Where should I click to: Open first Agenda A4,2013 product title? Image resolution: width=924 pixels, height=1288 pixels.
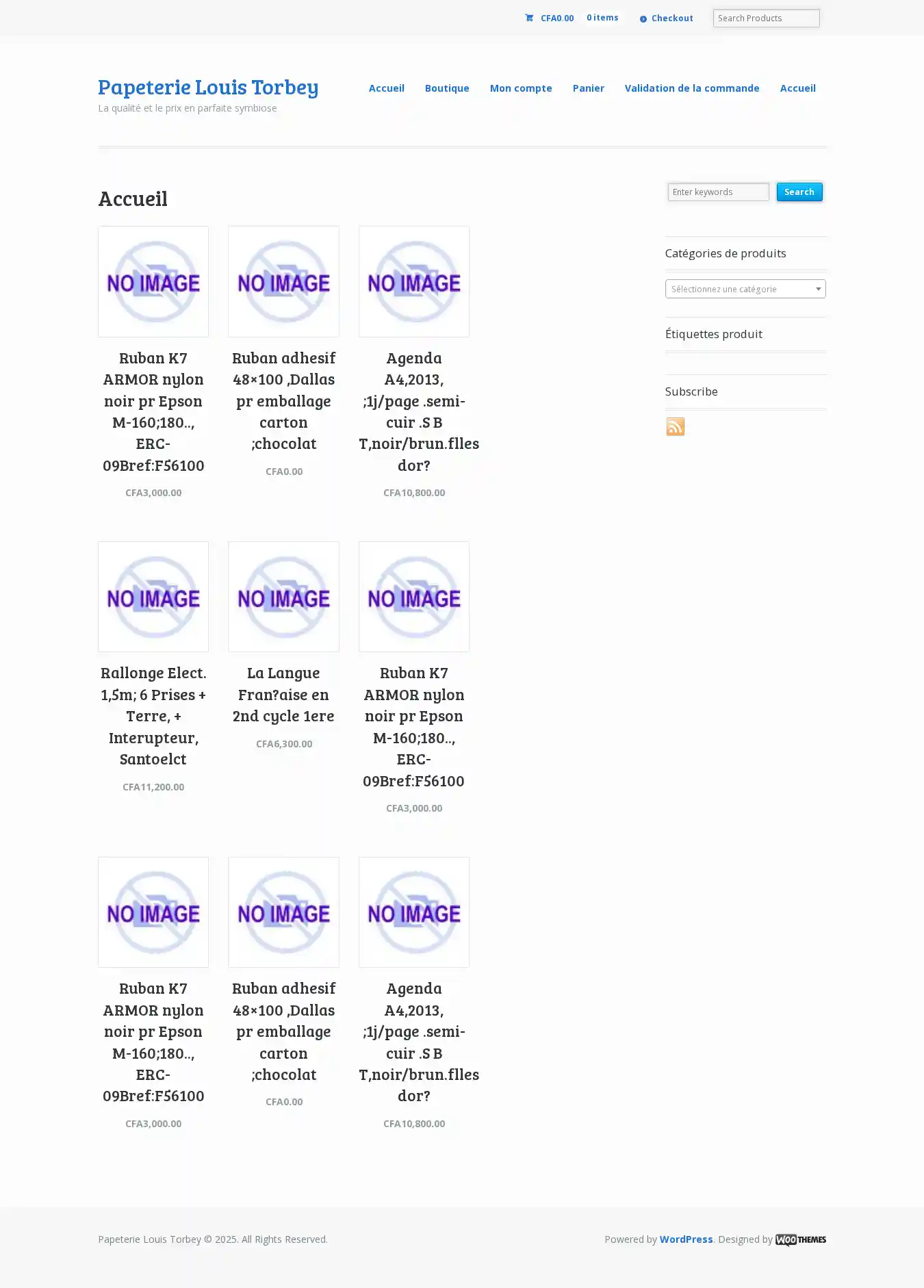pyautogui.click(x=414, y=411)
